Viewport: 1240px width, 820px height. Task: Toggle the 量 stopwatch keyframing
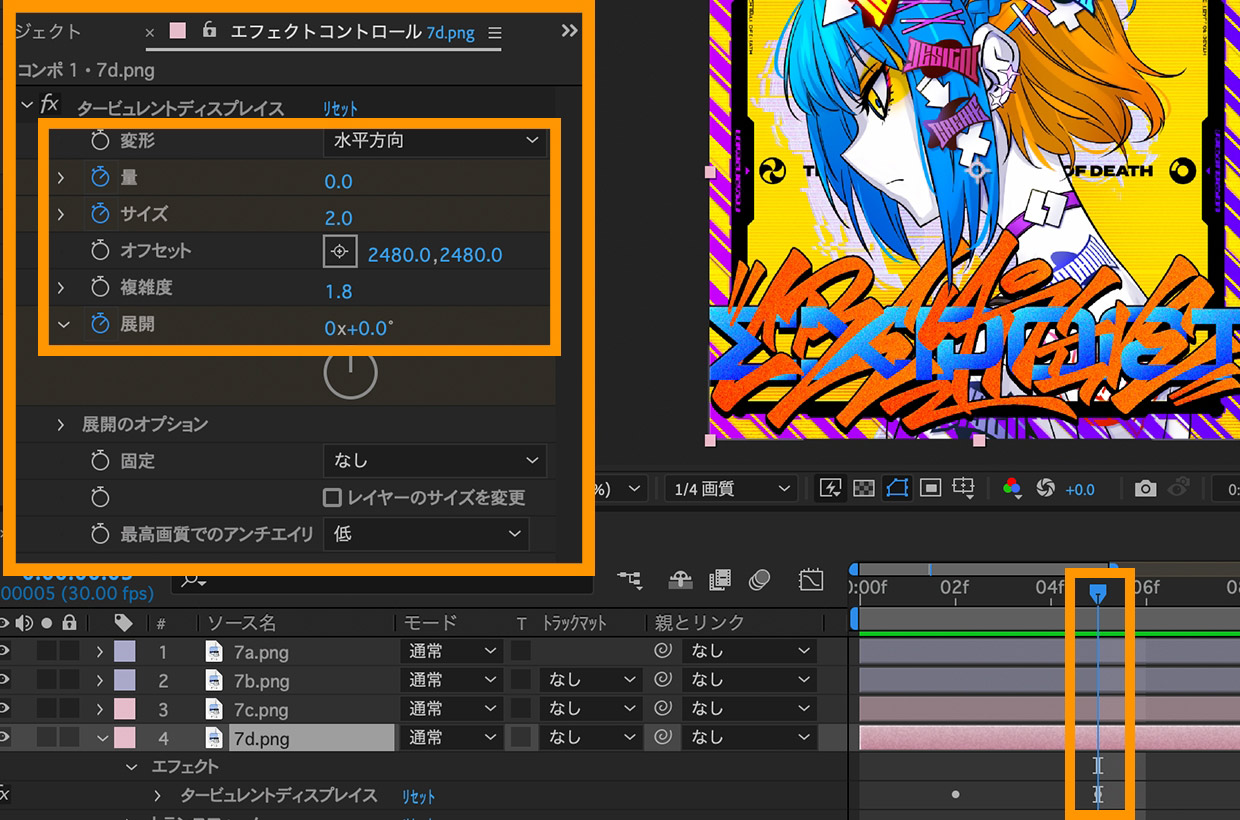pos(99,178)
